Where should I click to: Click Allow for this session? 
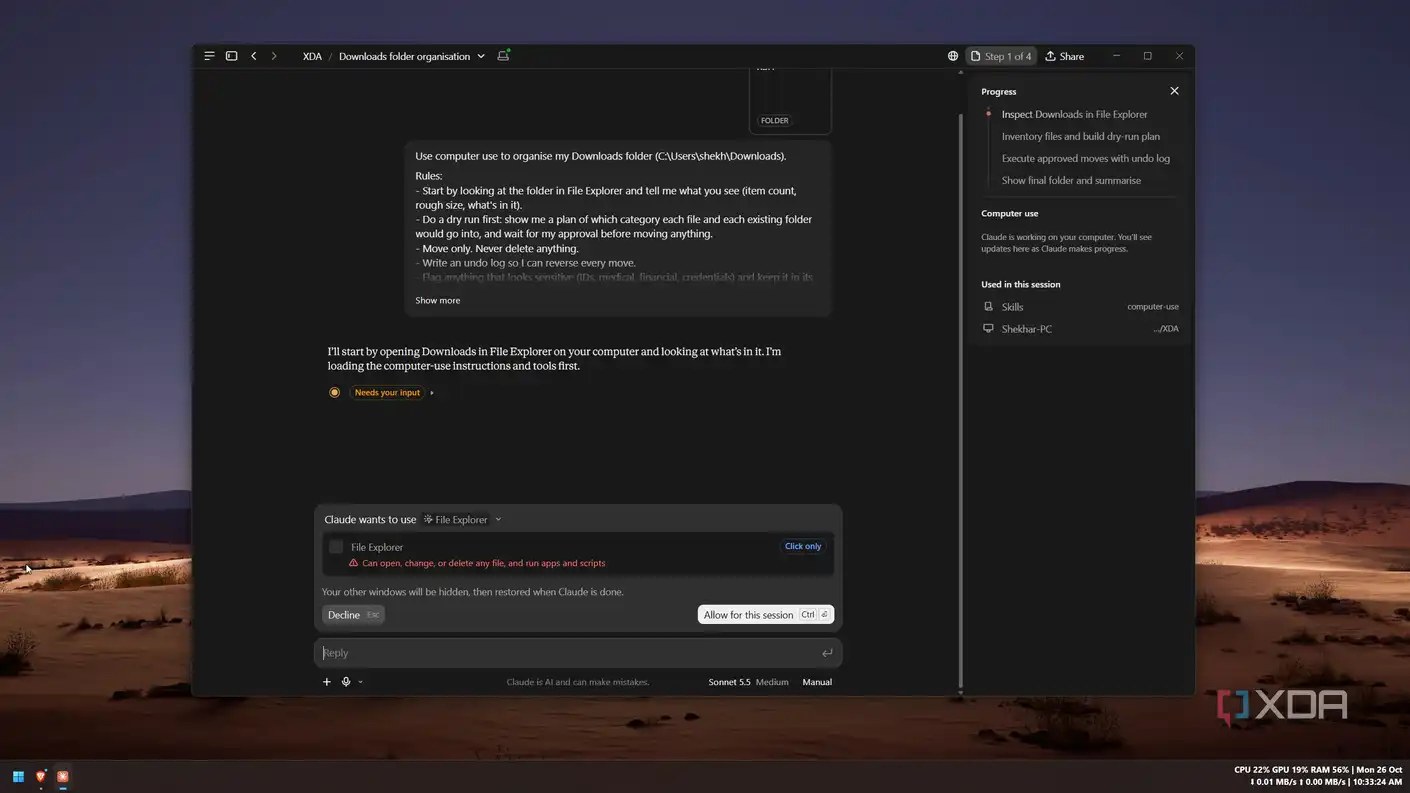pos(766,615)
